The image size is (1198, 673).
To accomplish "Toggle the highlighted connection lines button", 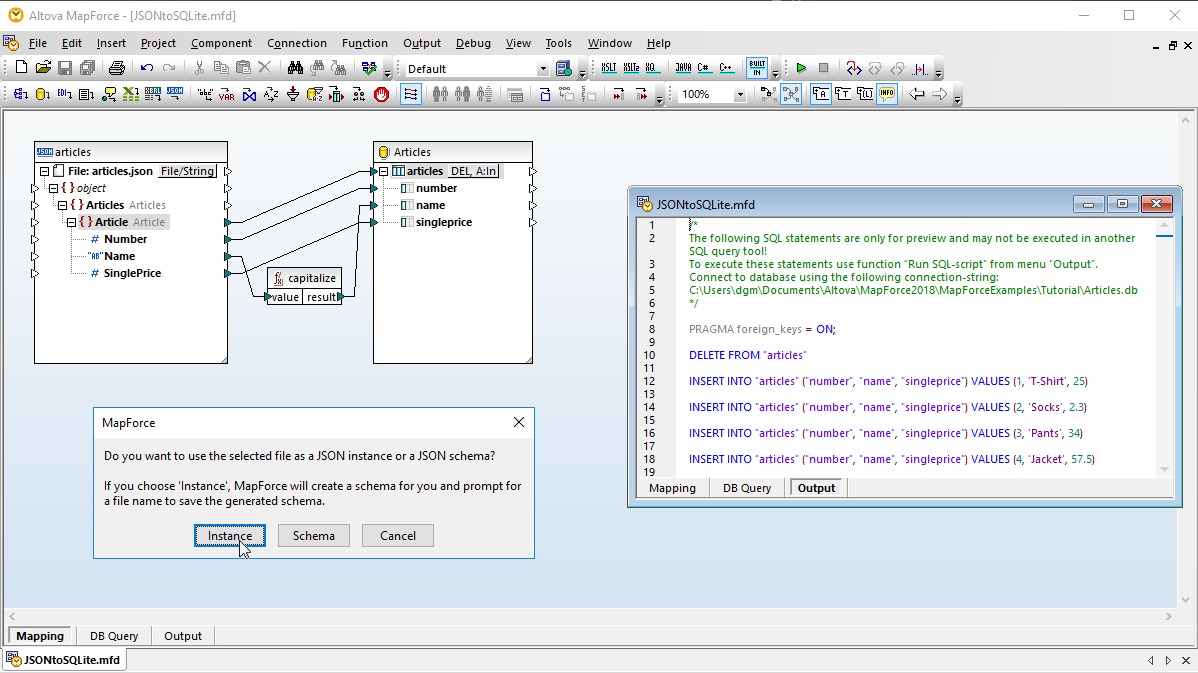I will (791, 94).
